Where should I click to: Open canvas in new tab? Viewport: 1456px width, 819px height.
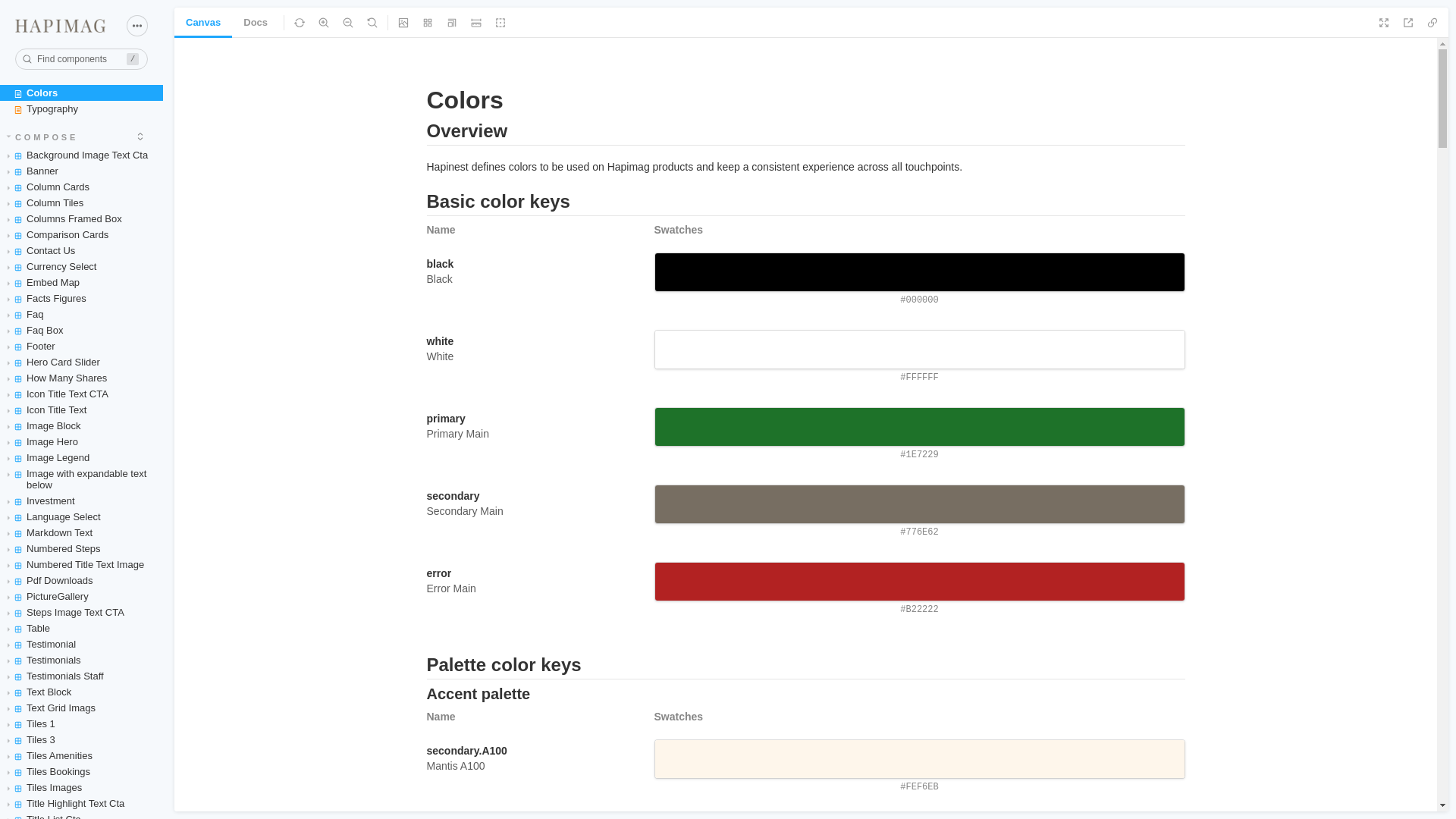[1408, 23]
